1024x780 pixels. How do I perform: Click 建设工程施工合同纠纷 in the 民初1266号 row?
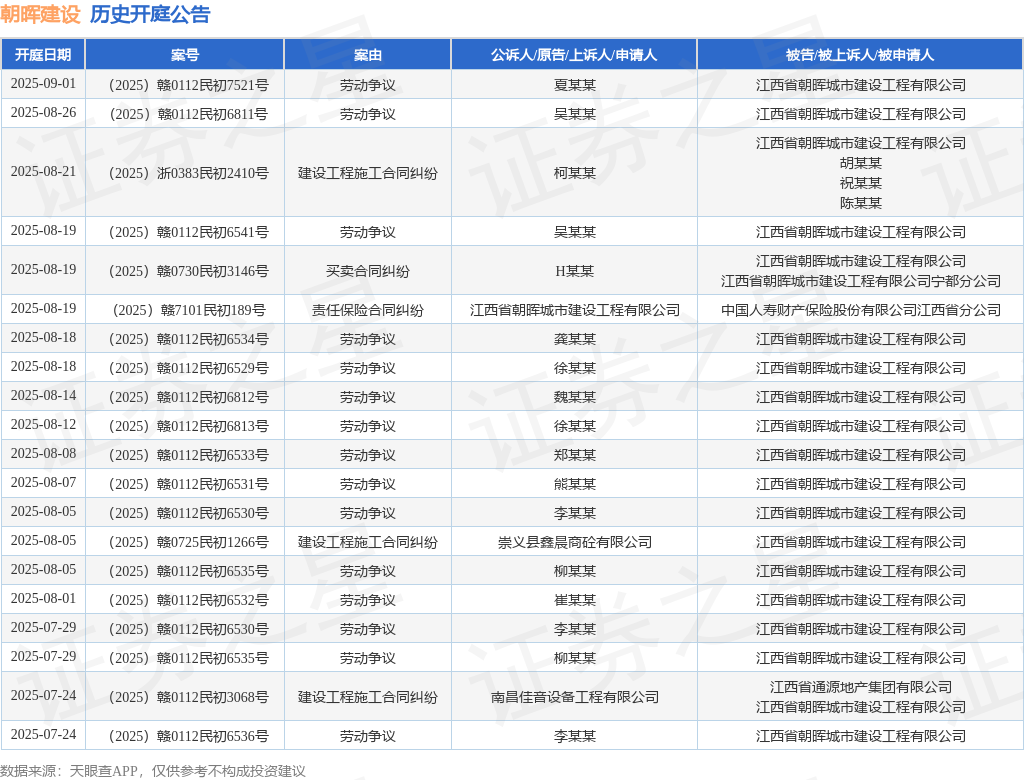pos(368,542)
